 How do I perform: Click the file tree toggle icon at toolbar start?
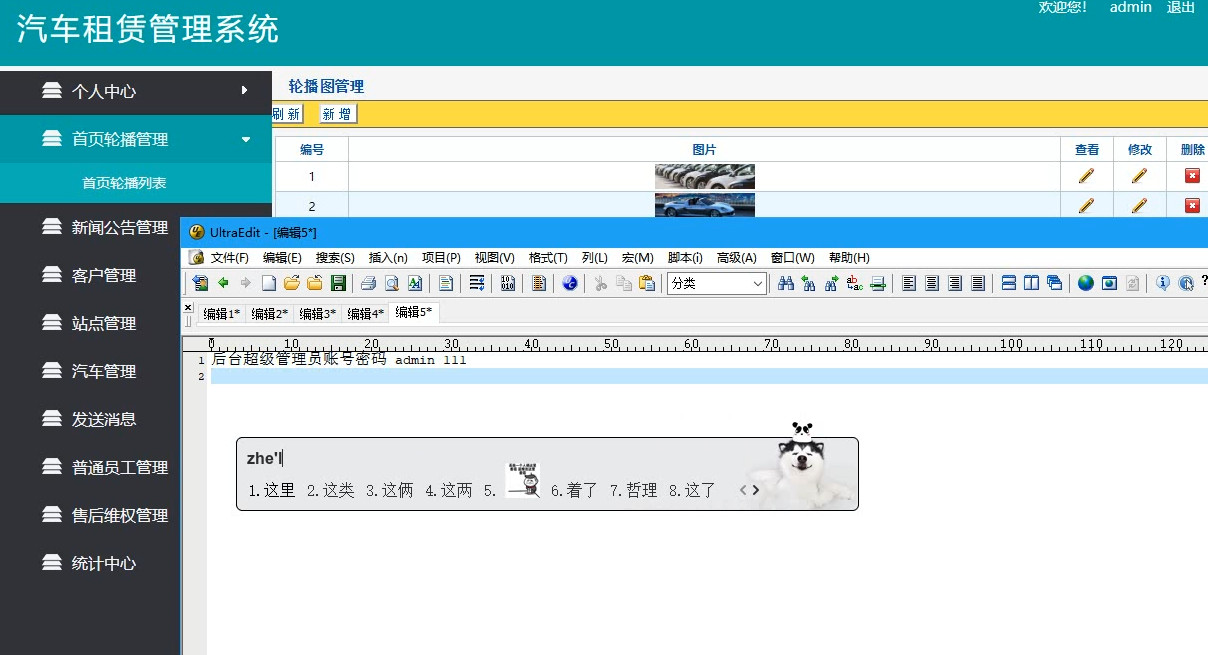199,283
